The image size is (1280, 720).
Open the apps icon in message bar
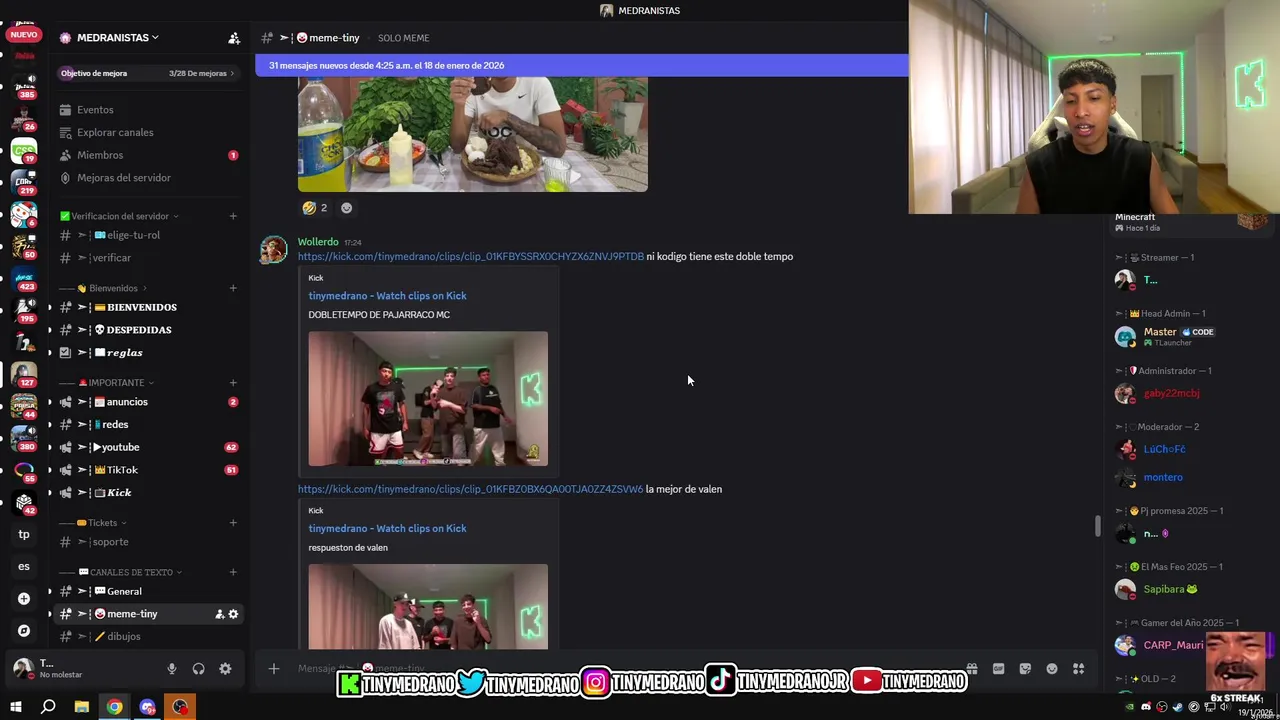click(1079, 669)
